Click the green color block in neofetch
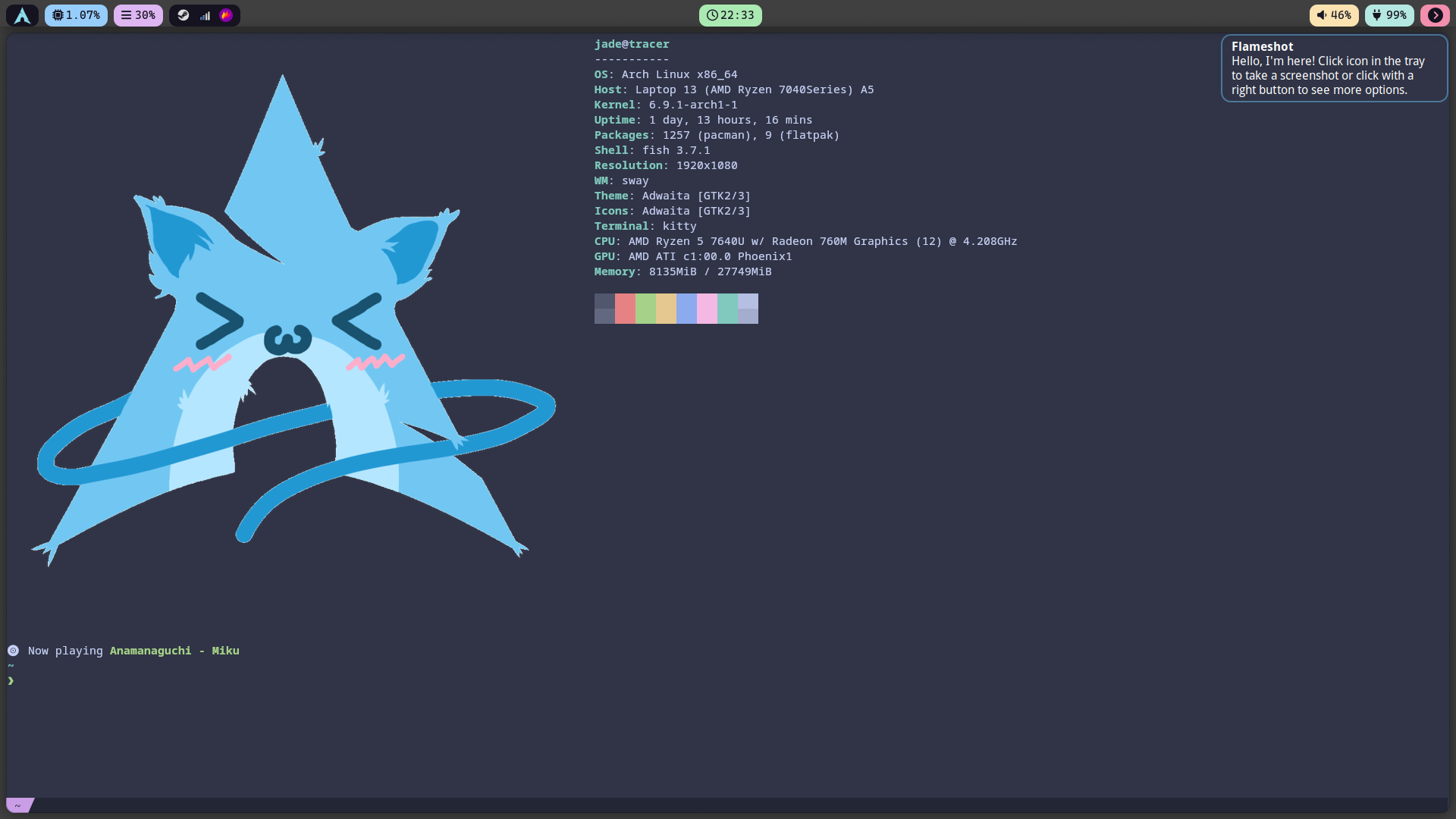This screenshot has width=1456, height=819. (x=645, y=309)
